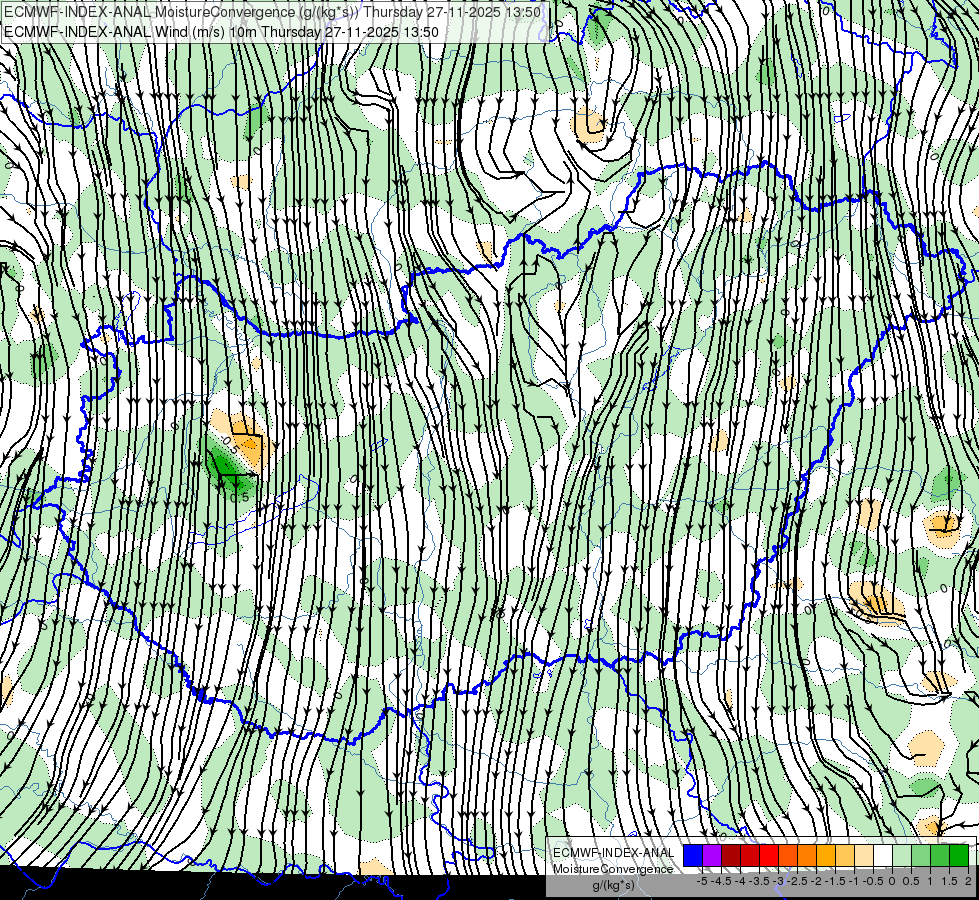Click the ECMWF-INDEX-ANAL label in the legend
This screenshot has height=900, width=979.
pyautogui.click(x=614, y=853)
